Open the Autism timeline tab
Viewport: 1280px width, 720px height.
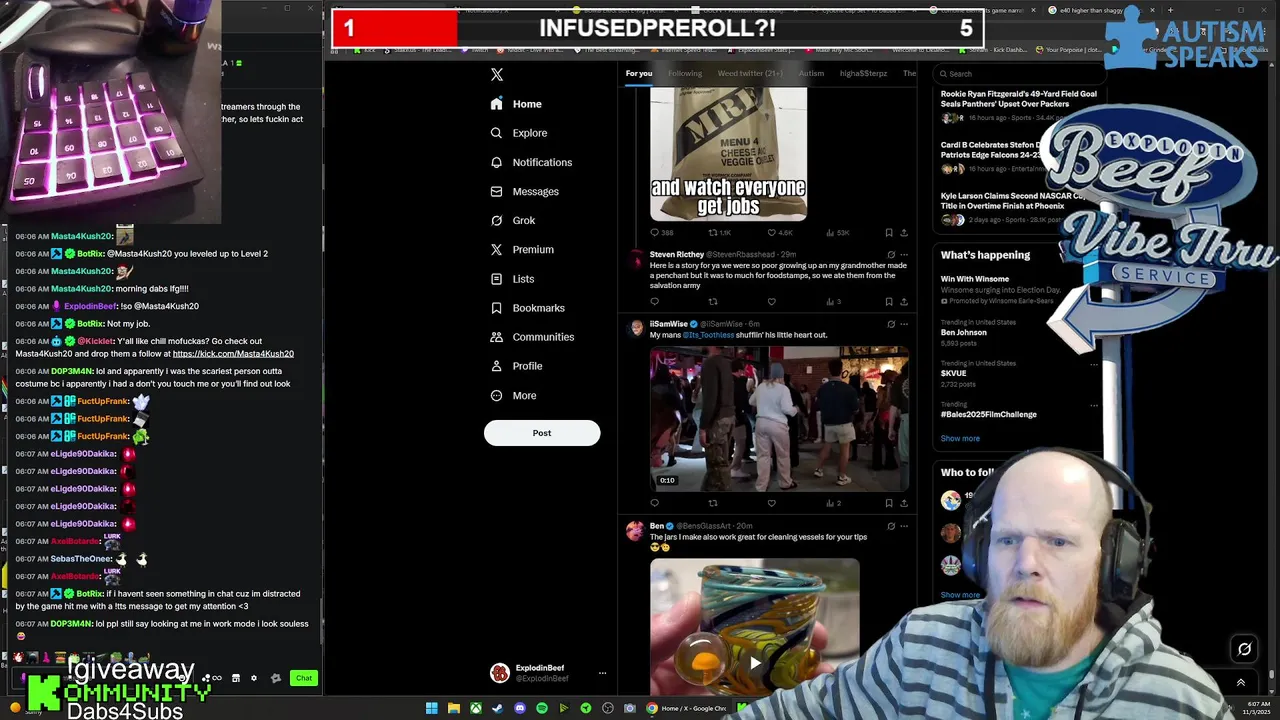click(x=811, y=73)
